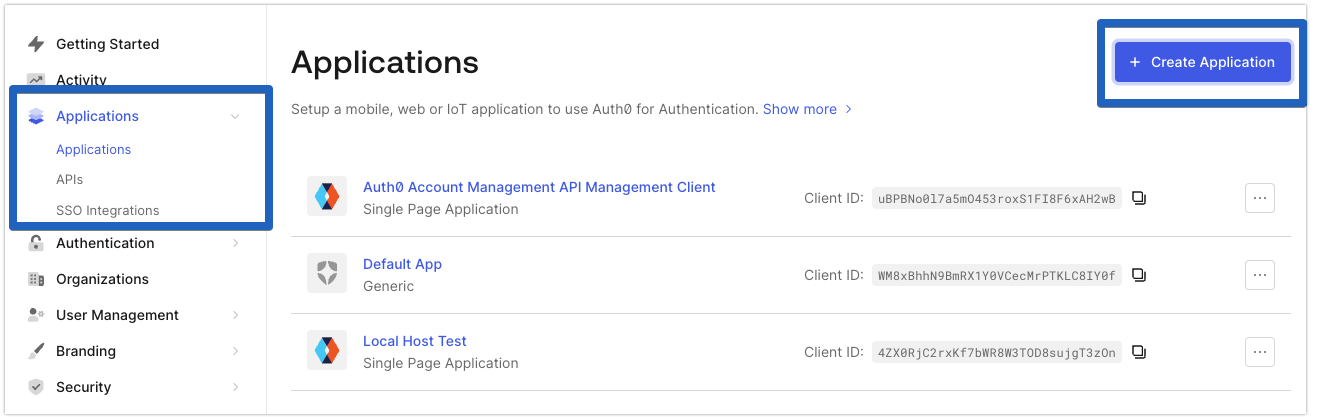Select the Applications sub-item in sidebar
Screen dimensions: 1317x419
pos(93,149)
